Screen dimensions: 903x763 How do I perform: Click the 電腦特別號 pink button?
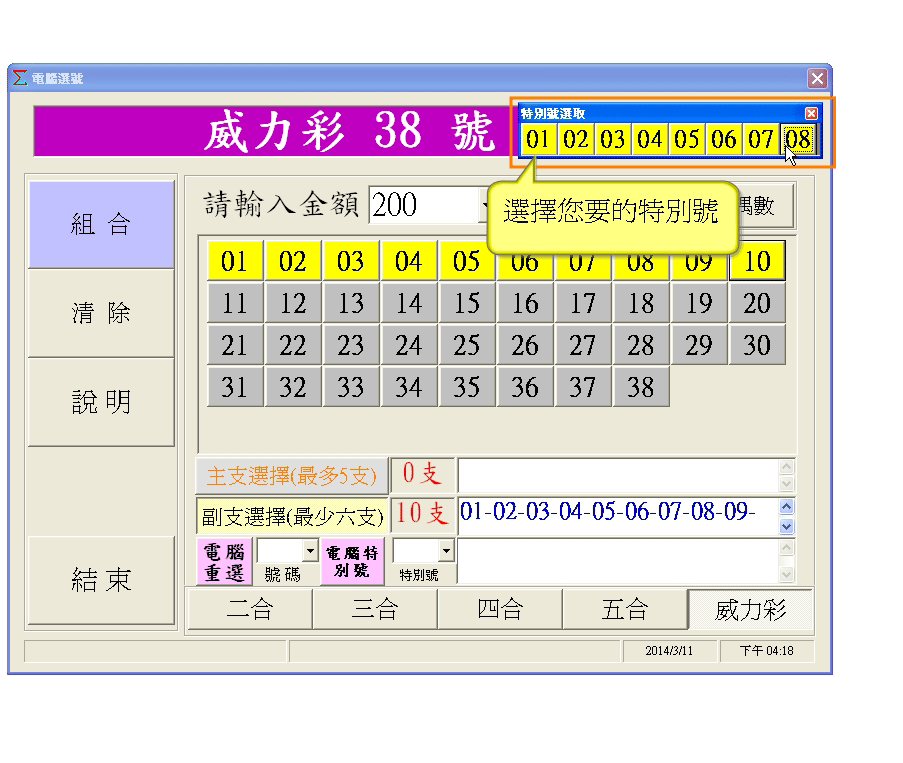[x=352, y=562]
